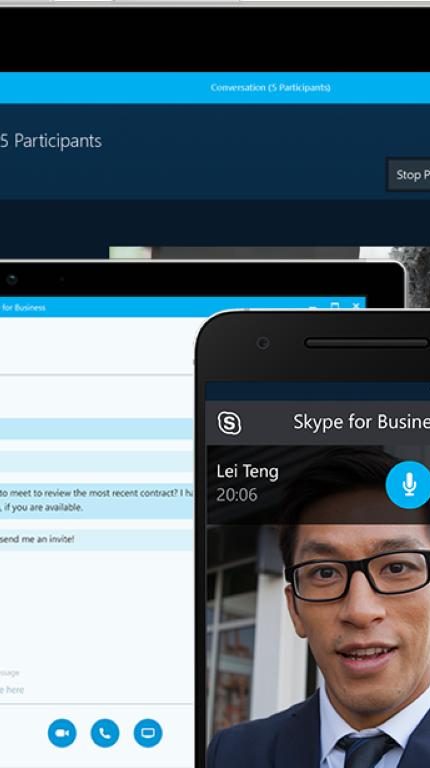
Task: Close the tablet Skype for Business window
Action: pos(356,306)
